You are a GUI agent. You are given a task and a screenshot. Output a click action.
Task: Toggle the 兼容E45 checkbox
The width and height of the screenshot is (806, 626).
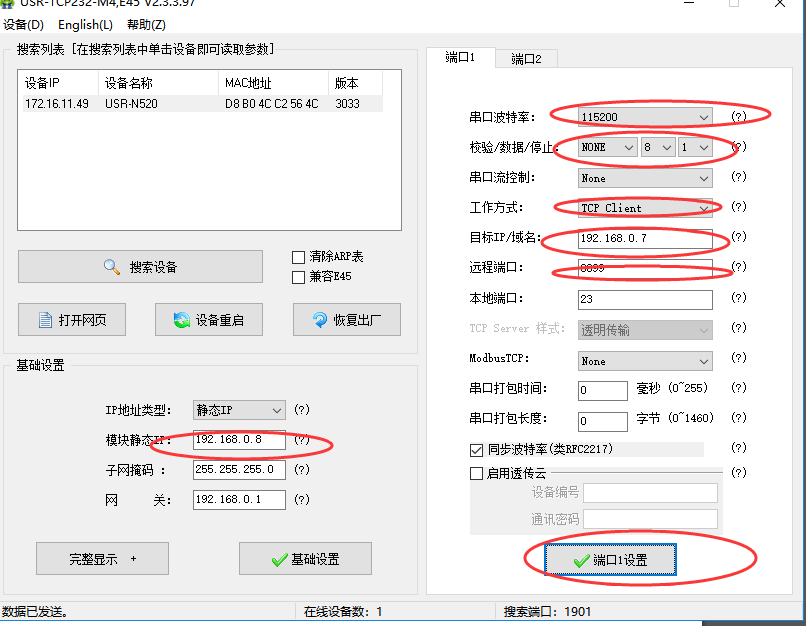coord(298,277)
